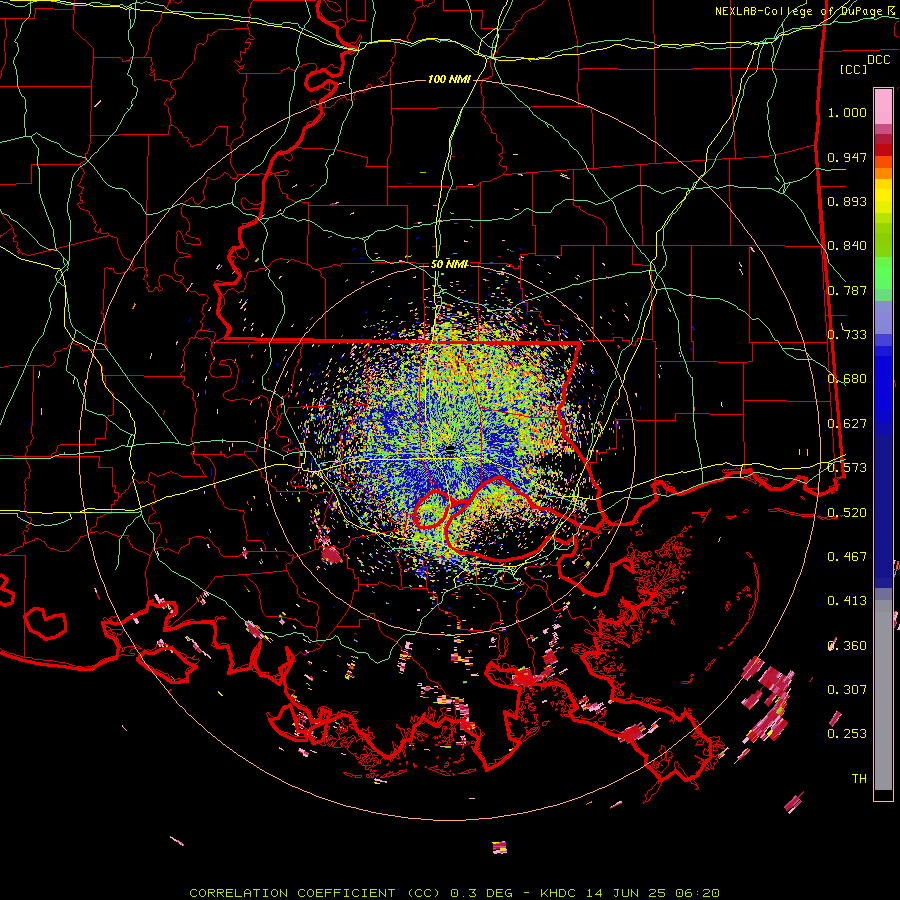Click the 0.733 scale value
Screen dimensions: 900x900
pos(847,335)
